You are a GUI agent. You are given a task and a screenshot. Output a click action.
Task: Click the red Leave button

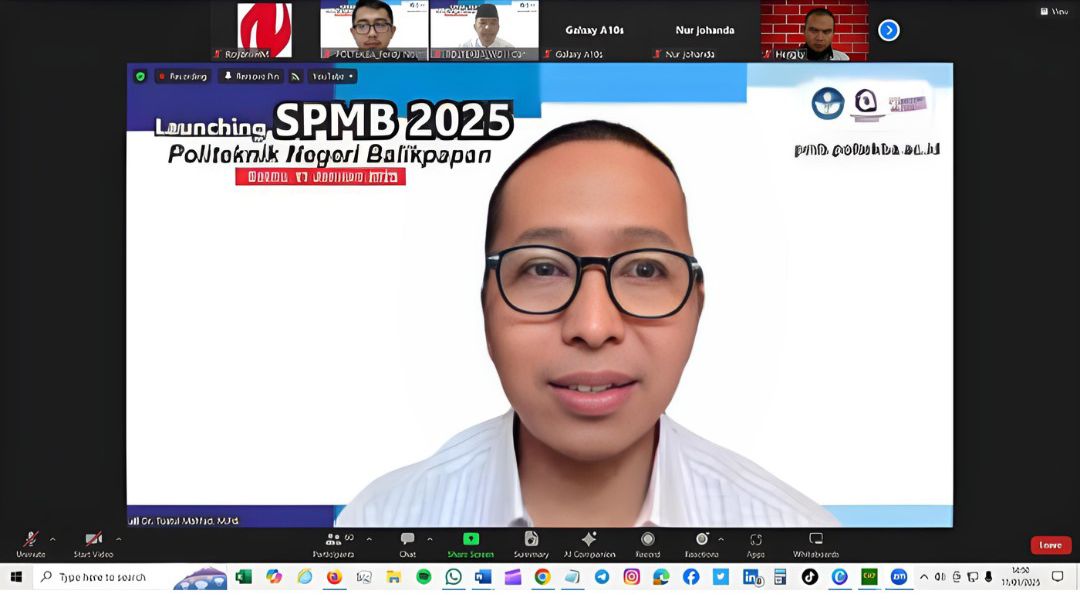(x=1050, y=545)
